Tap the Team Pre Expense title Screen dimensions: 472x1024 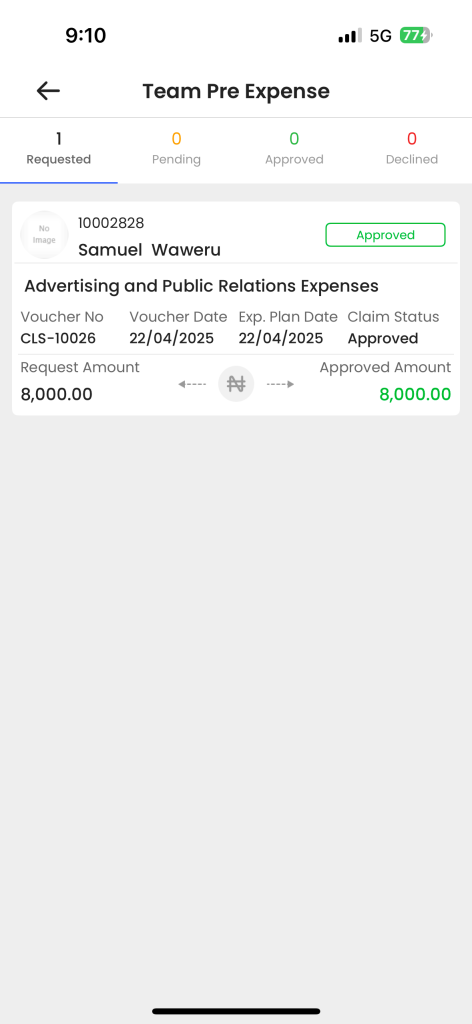(236, 91)
